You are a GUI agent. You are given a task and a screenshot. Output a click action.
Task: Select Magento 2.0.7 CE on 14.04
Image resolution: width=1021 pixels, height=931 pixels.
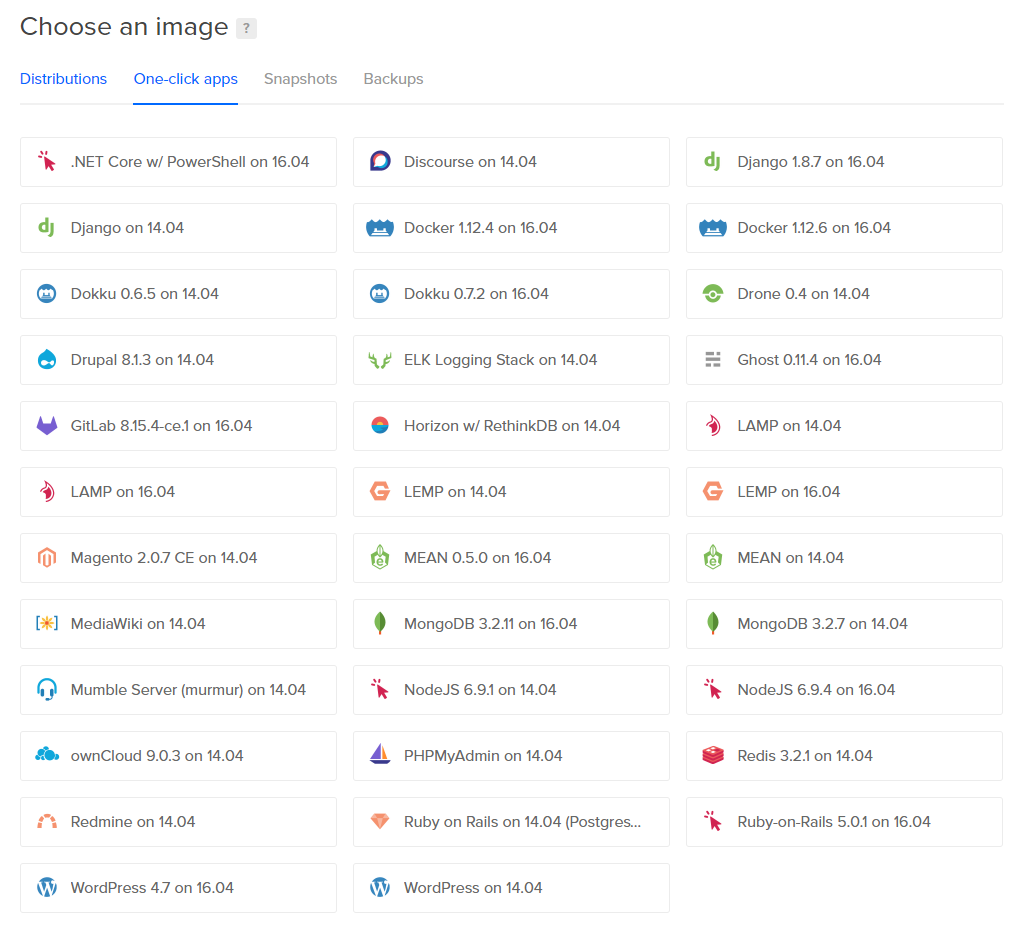point(178,557)
